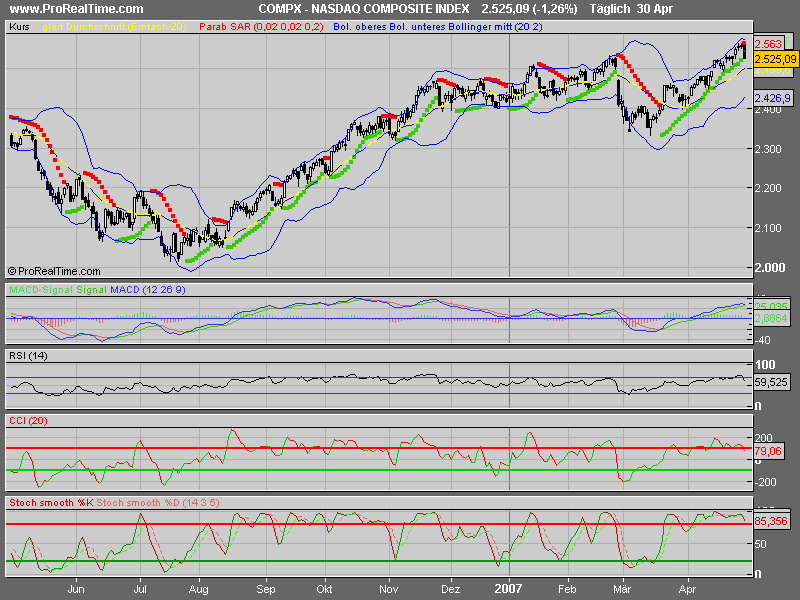The width and height of the screenshot is (800, 600).
Task: Click the 59,525 RSI value tag
Action: point(771,382)
